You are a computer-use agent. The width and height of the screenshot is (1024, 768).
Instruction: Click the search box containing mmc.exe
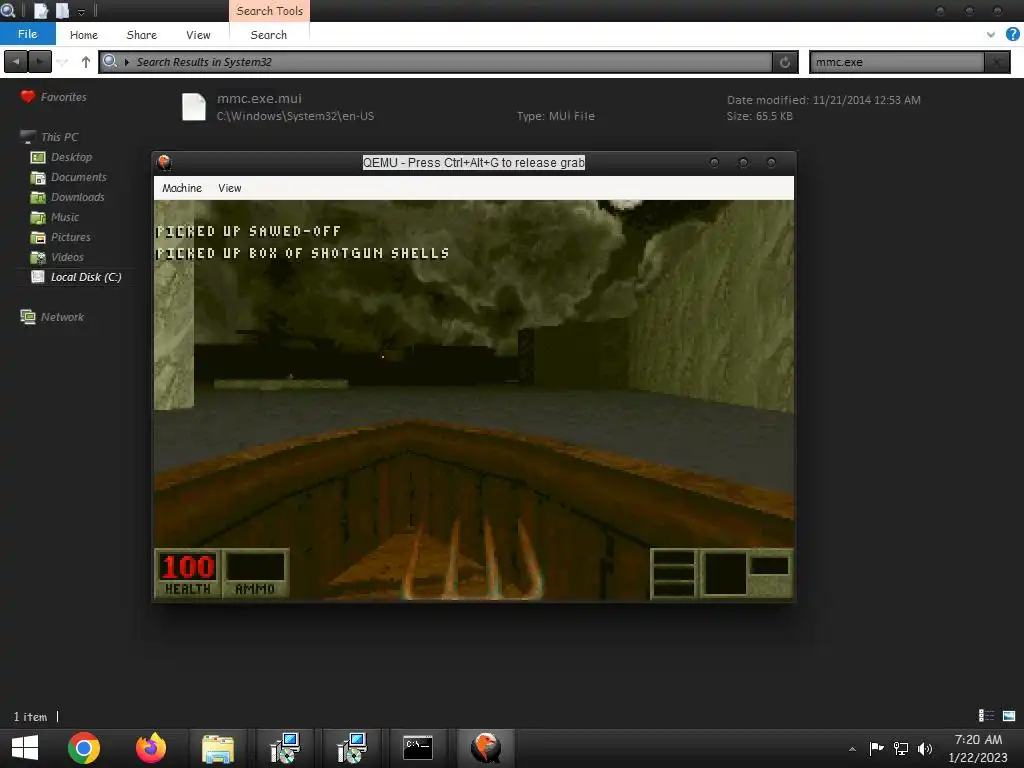[896, 62]
